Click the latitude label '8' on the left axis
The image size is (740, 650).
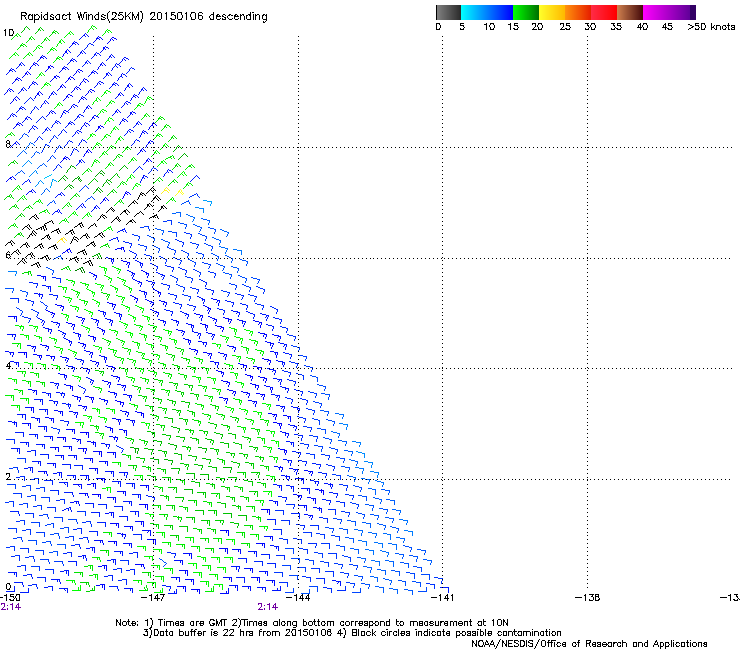pyautogui.click(x=8, y=144)
